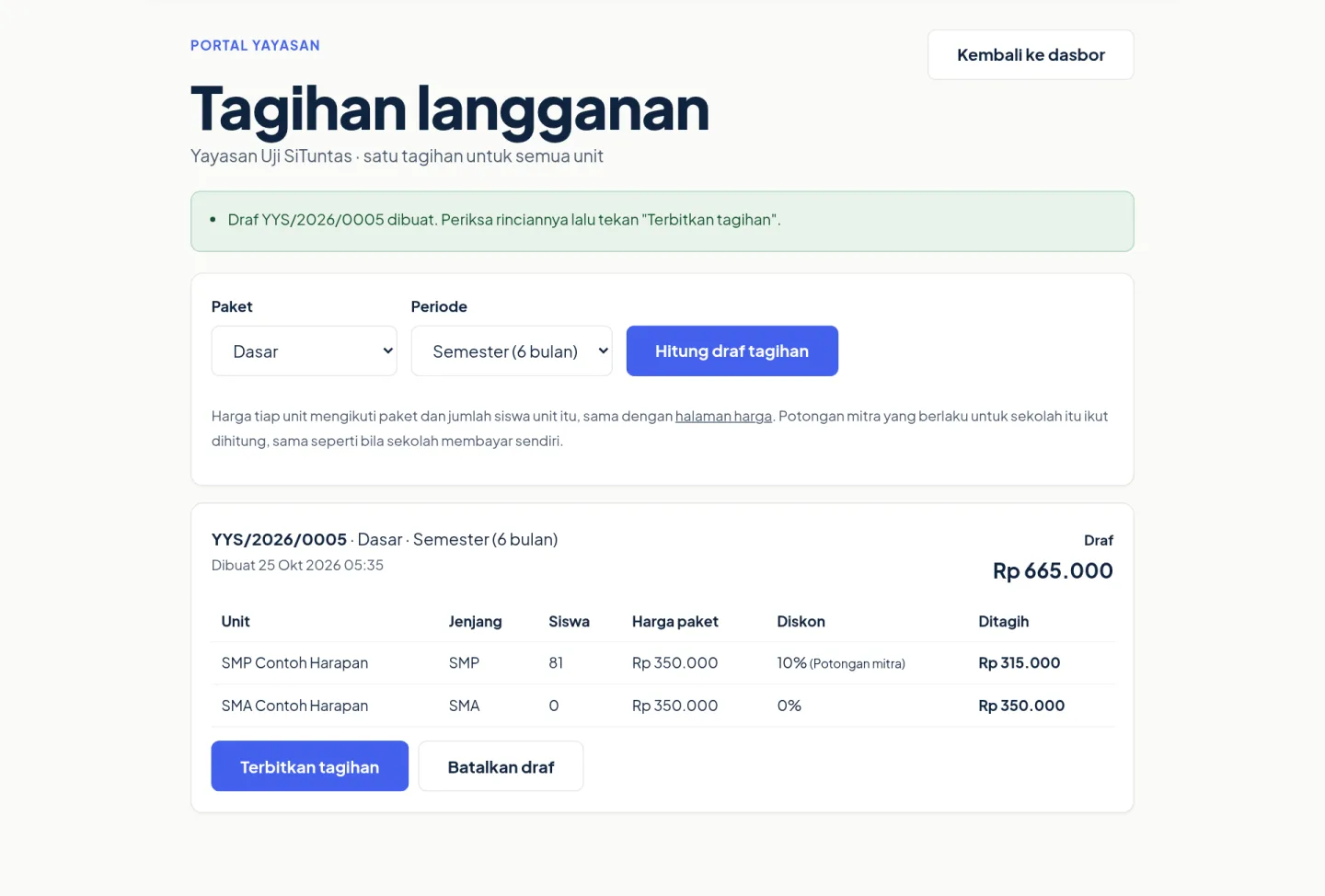Click the Harga paket column header

tap(674, 621)
